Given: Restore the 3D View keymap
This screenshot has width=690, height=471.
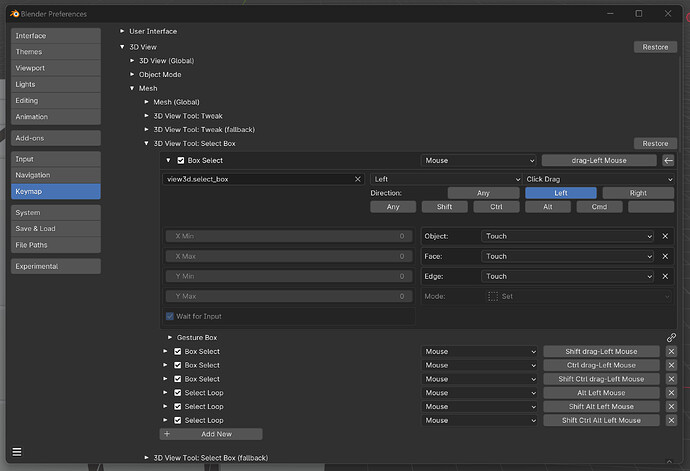Looking at the screenshot, I should coord(655,47).
